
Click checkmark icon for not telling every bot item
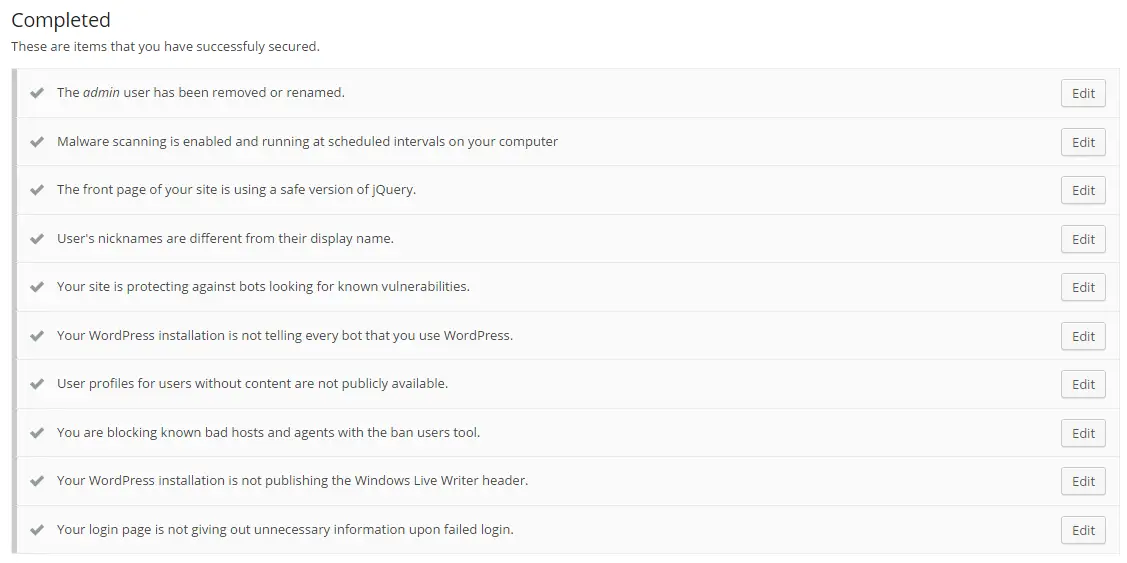point(37,336)
